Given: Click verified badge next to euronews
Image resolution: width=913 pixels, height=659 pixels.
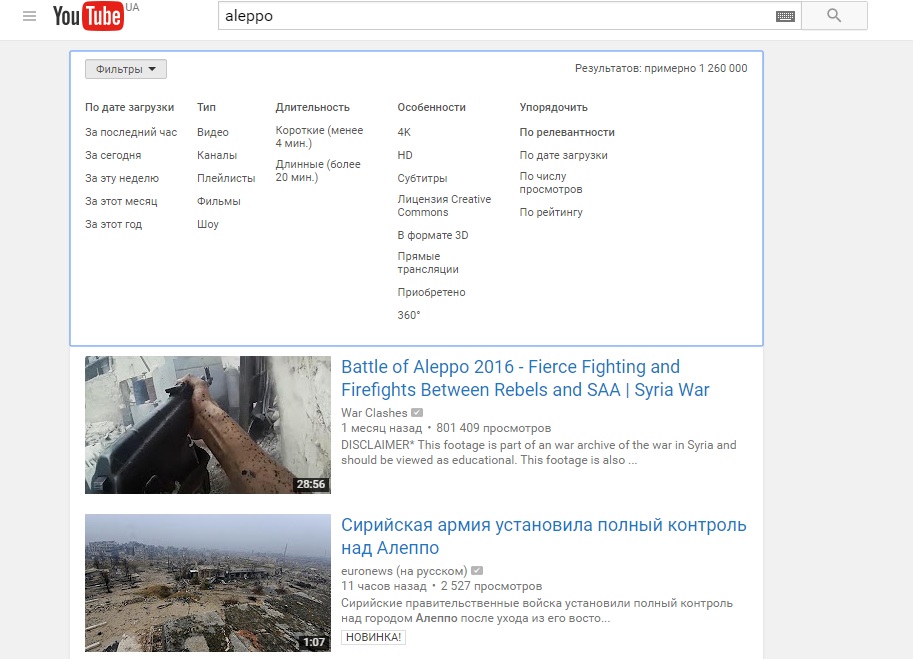Looking at the screenshot, I should tap(477, 571).
